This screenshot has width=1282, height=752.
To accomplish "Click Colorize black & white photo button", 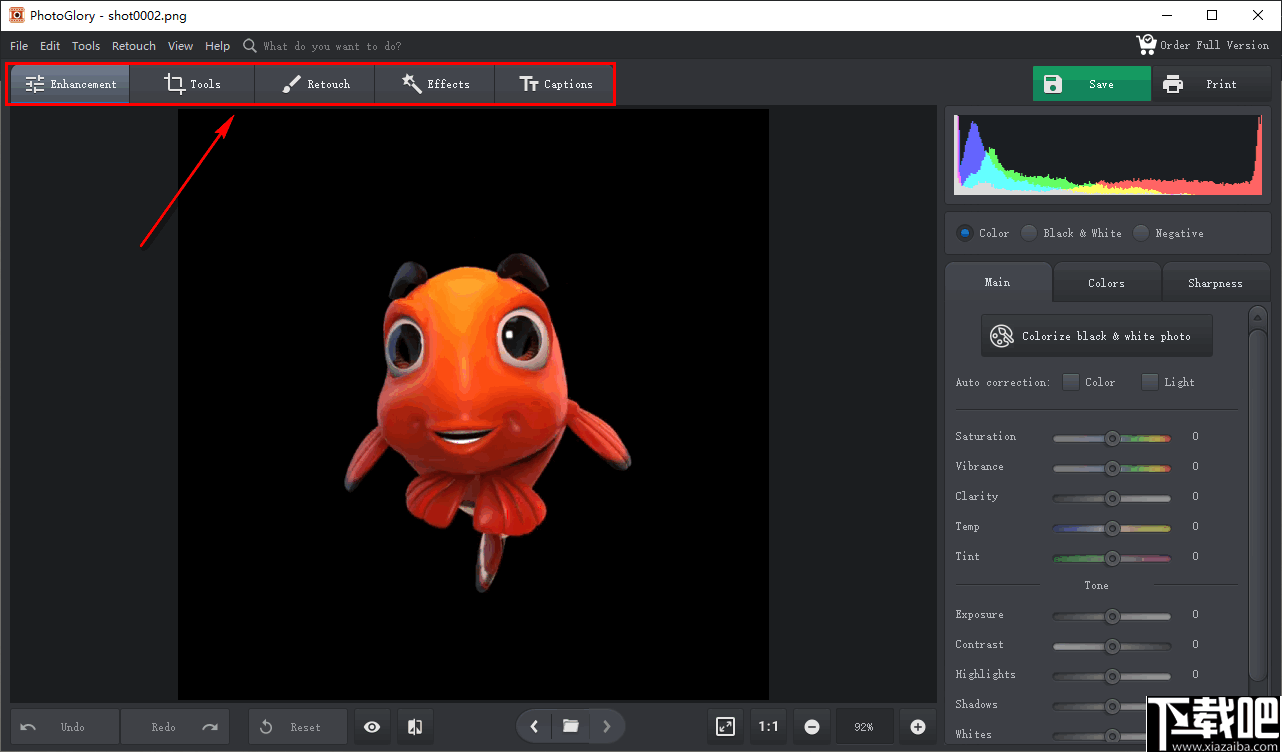I will click(x=1096, y=336).
